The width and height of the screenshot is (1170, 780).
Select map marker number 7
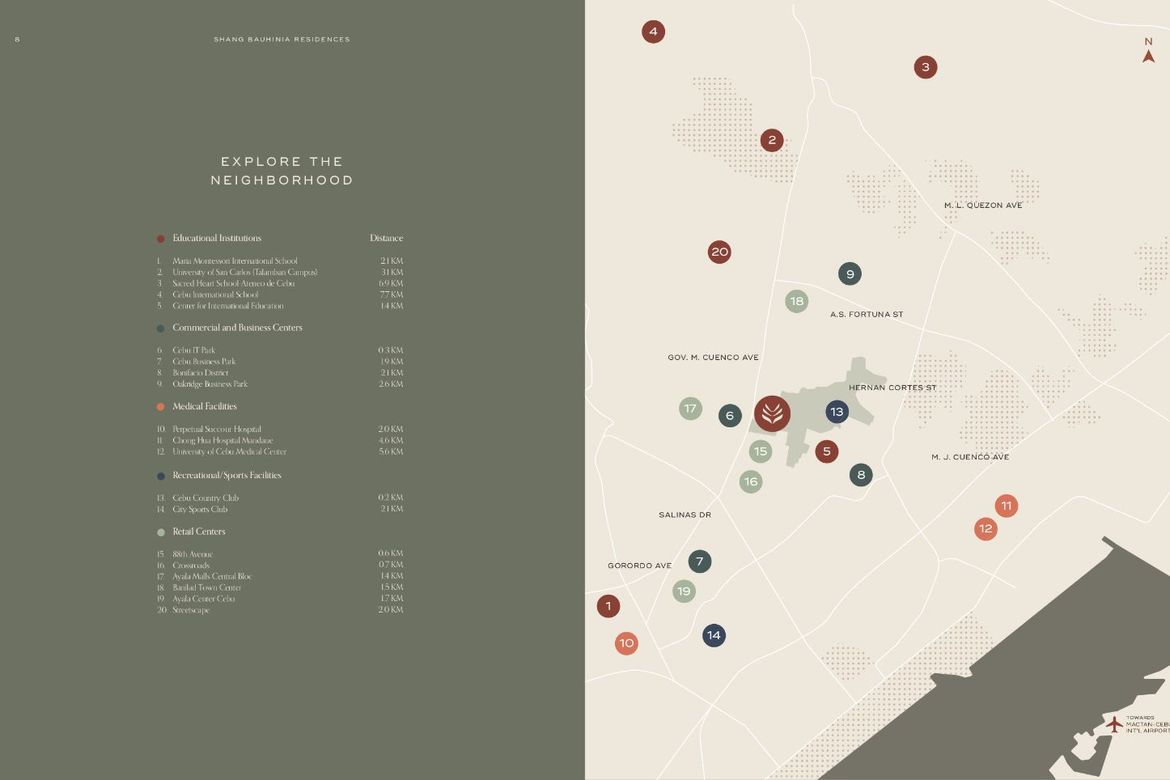699,561
